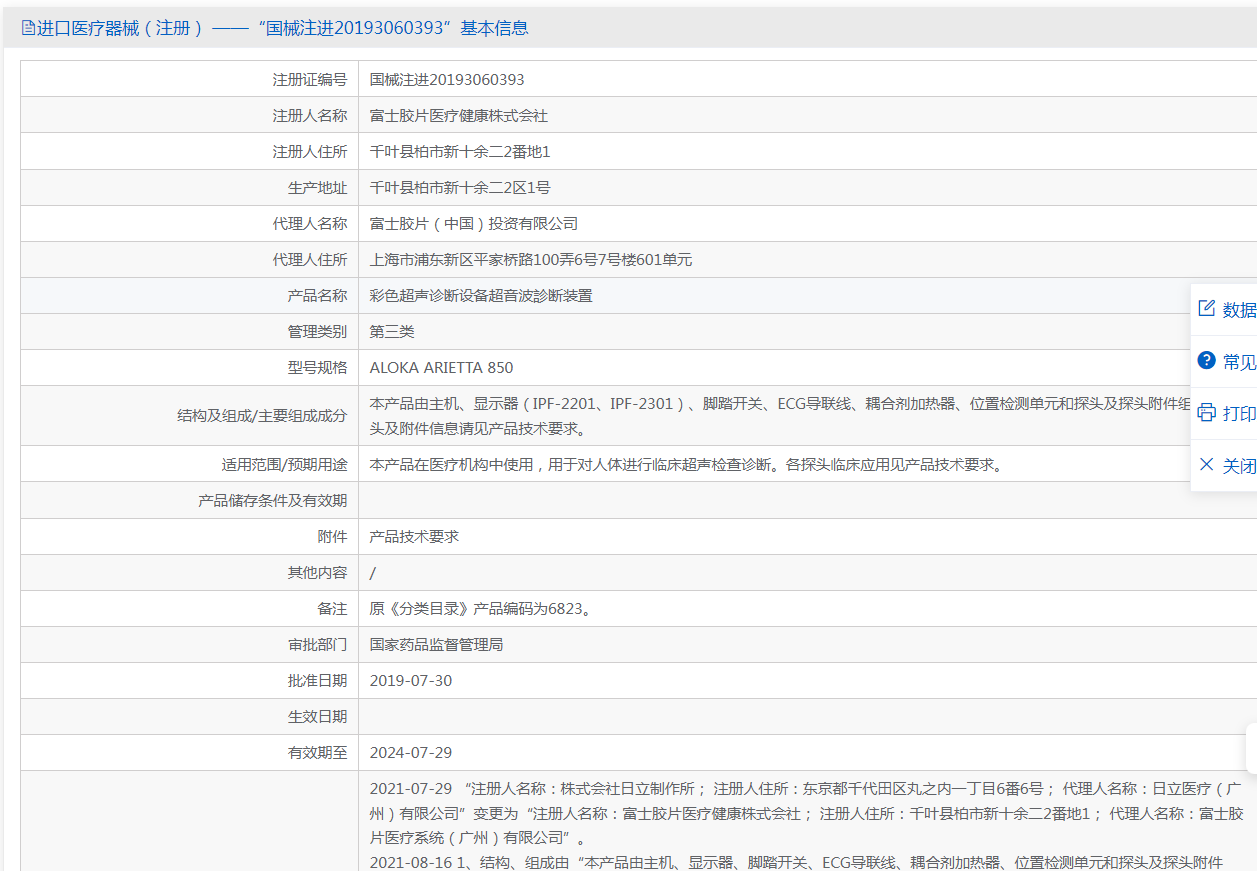This screenshot has height=871, width=1257.
Task: Click the 附件 row label
Action: pos(333,537)
